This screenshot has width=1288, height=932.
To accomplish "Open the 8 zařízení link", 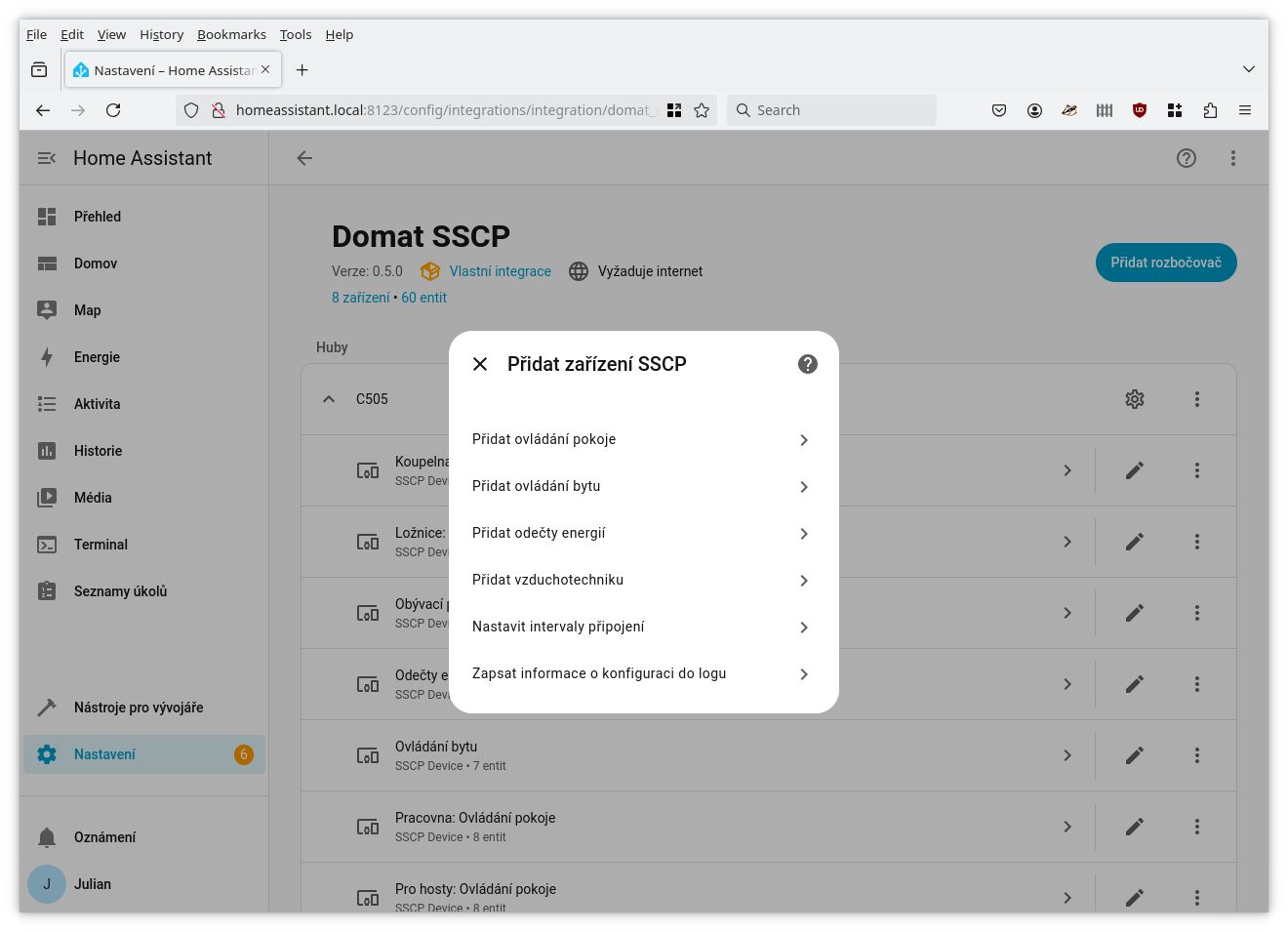I will pos(361,298).
